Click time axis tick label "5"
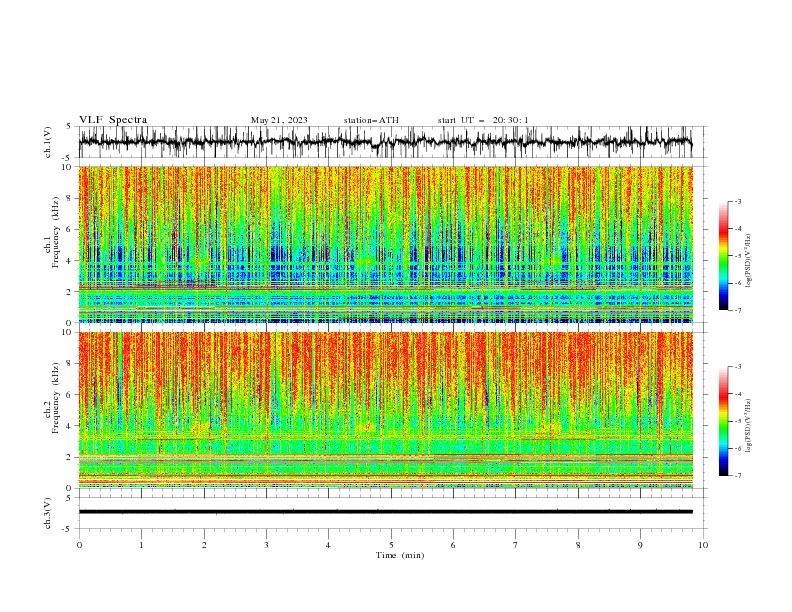This screenshot has height=612, width=792. [x=391, y=545]
